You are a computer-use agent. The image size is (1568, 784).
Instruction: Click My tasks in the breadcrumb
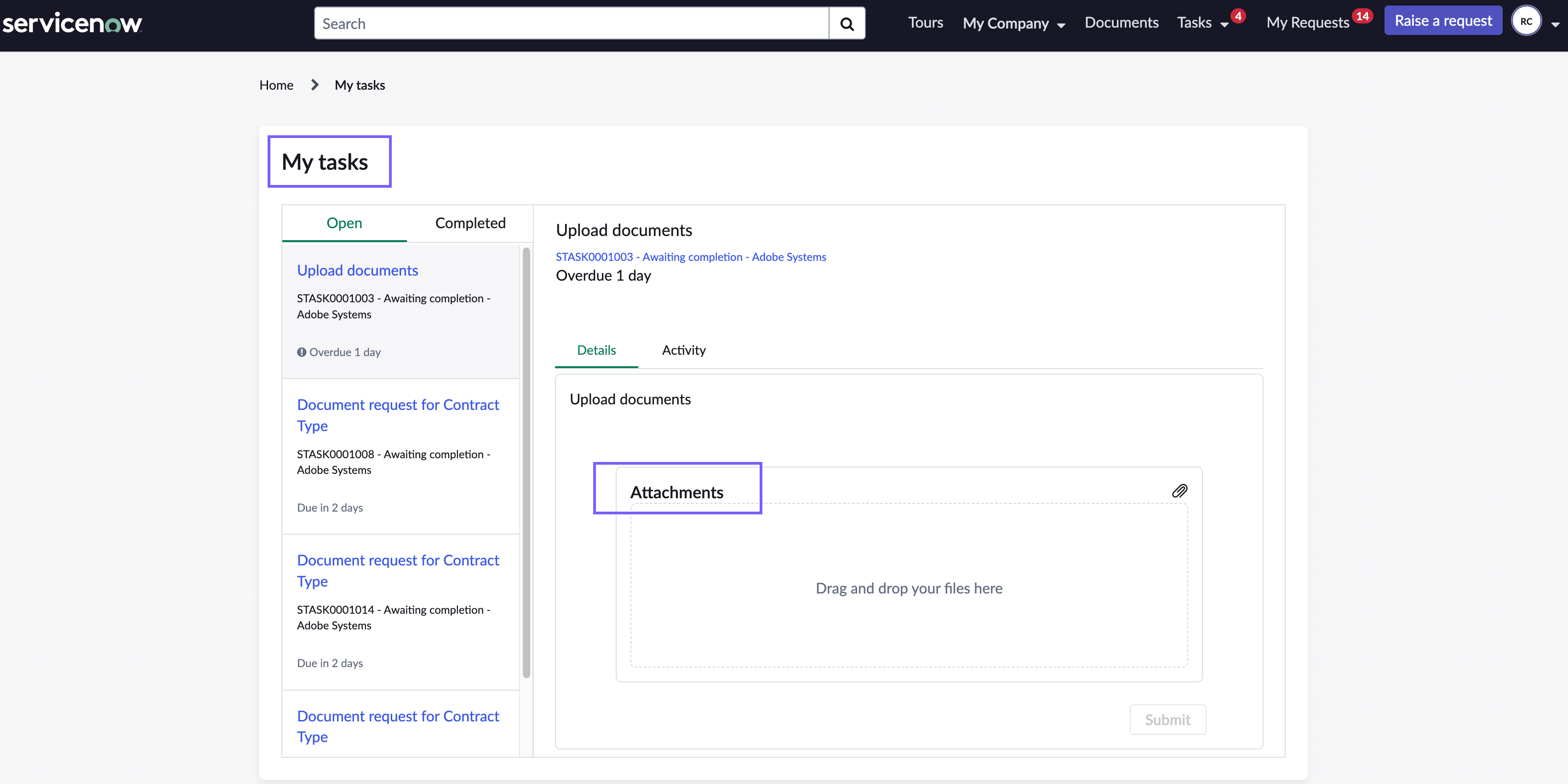click(360, 85)
